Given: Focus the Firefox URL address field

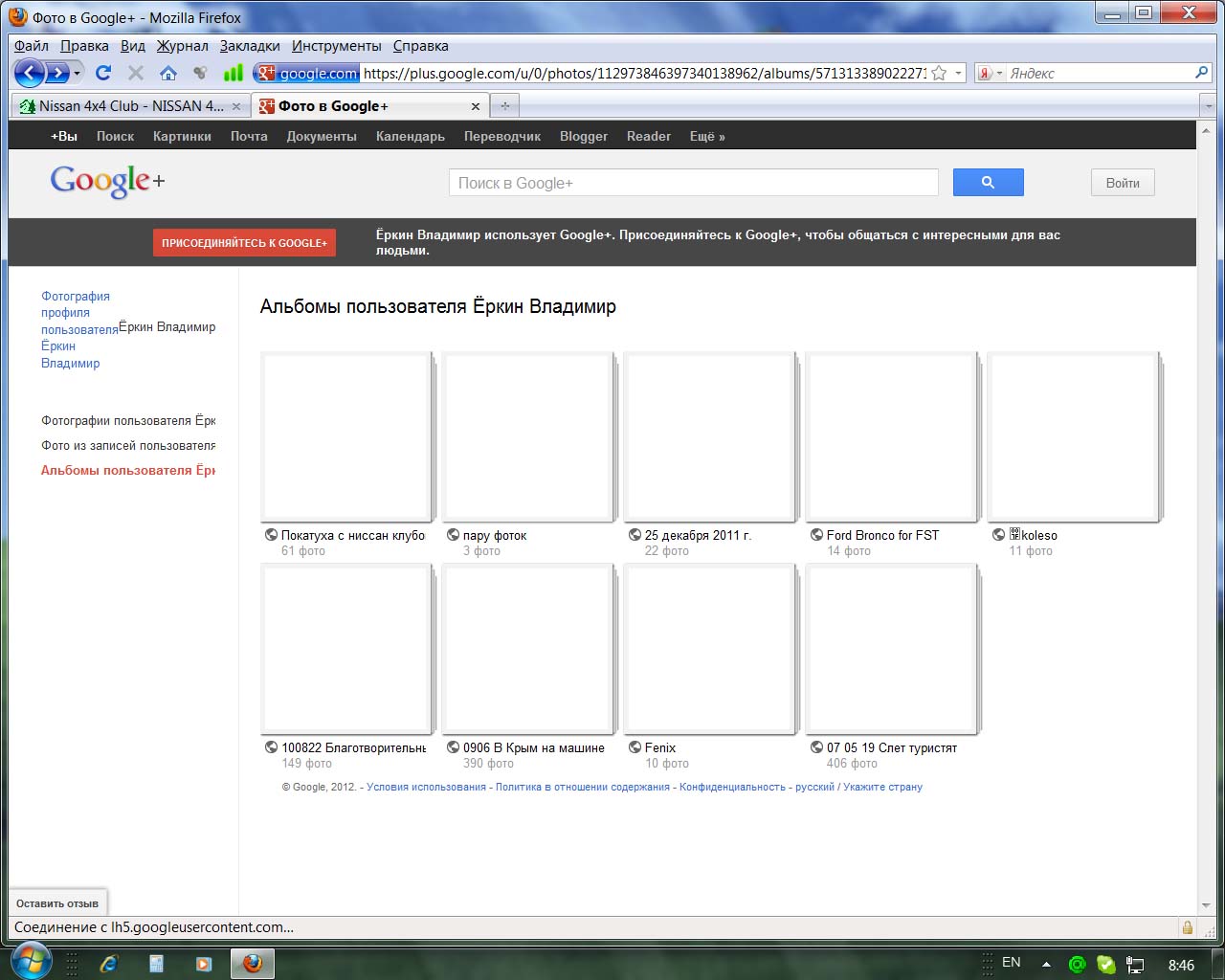Looking at the screenshot, I should [643, 73].
